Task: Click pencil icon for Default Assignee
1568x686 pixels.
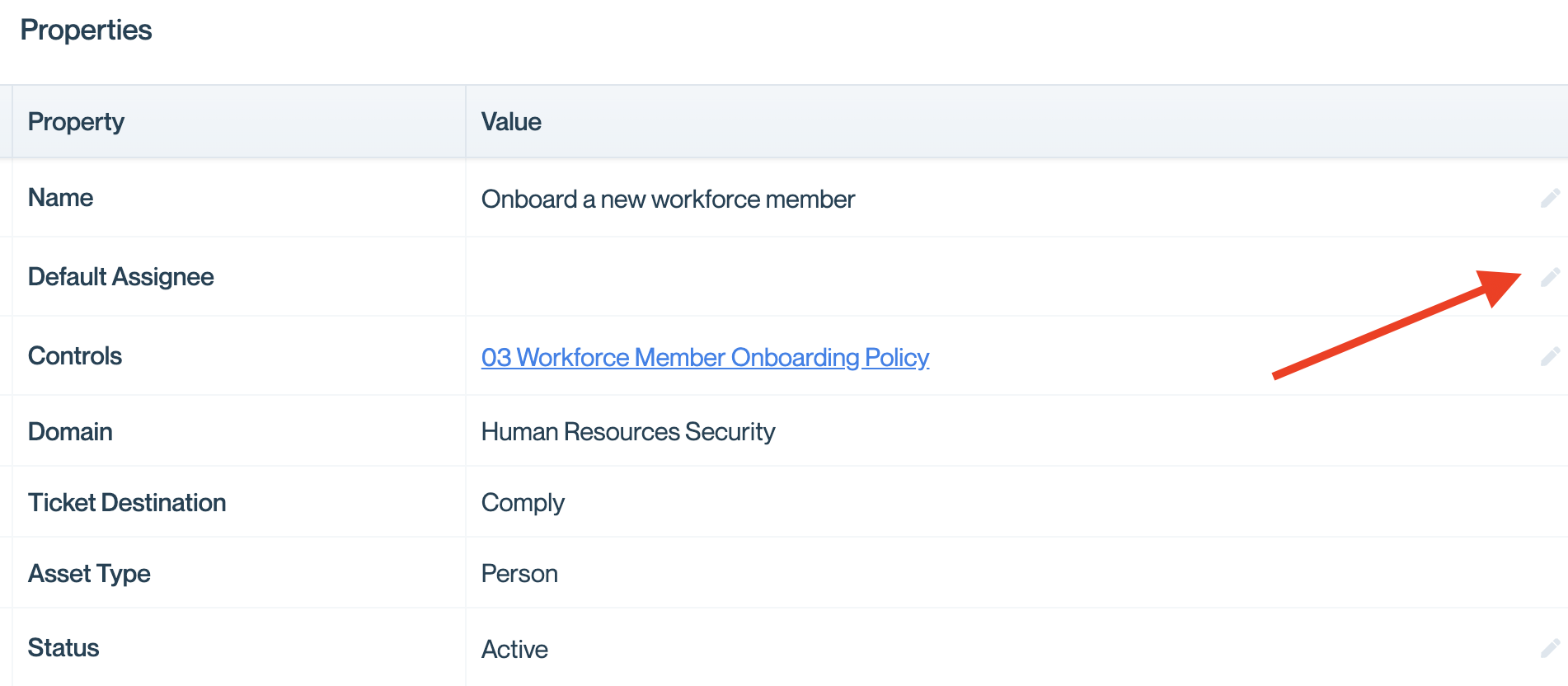Action: click(x=1550, y=277)
